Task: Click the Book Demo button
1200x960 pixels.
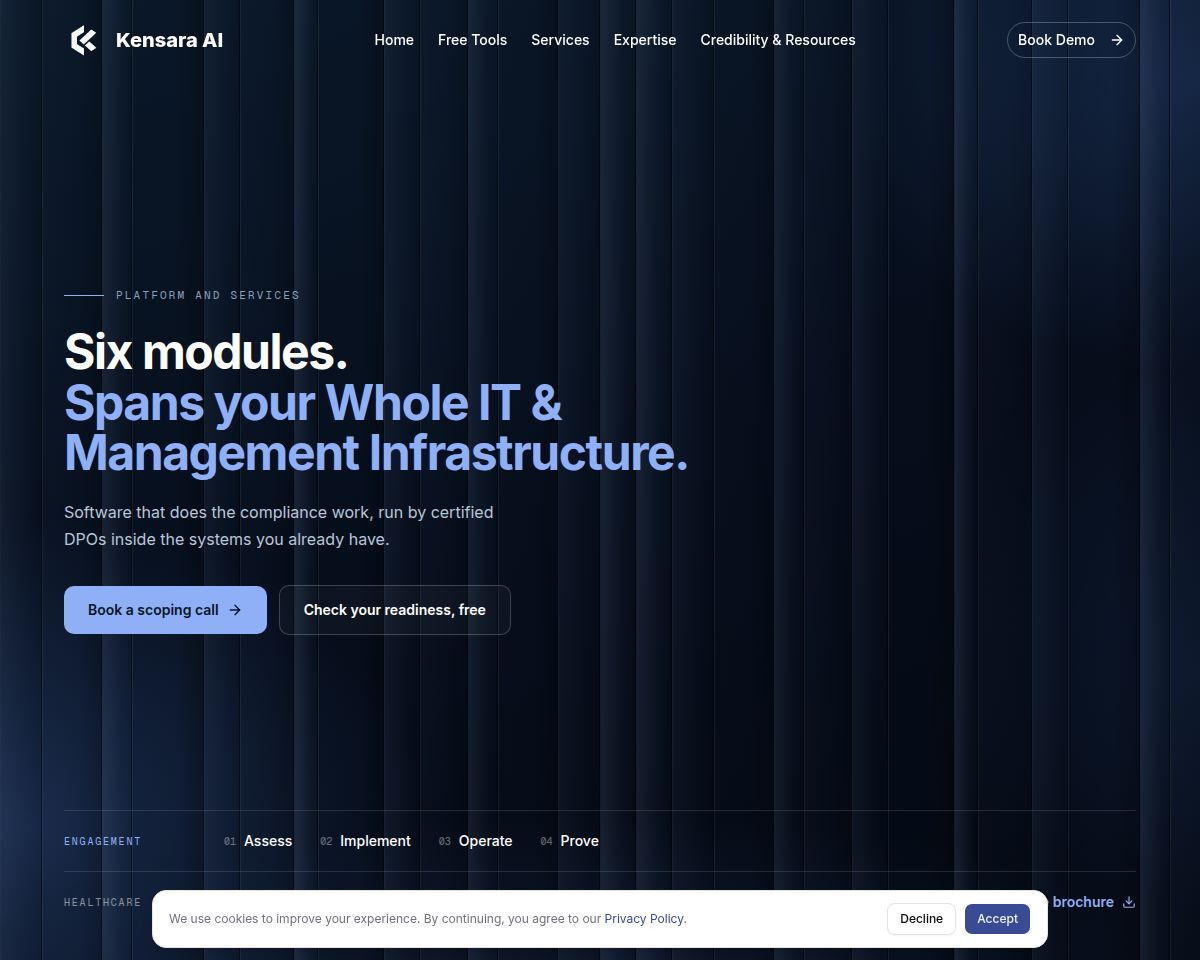Action: (x=1071, y=40)
